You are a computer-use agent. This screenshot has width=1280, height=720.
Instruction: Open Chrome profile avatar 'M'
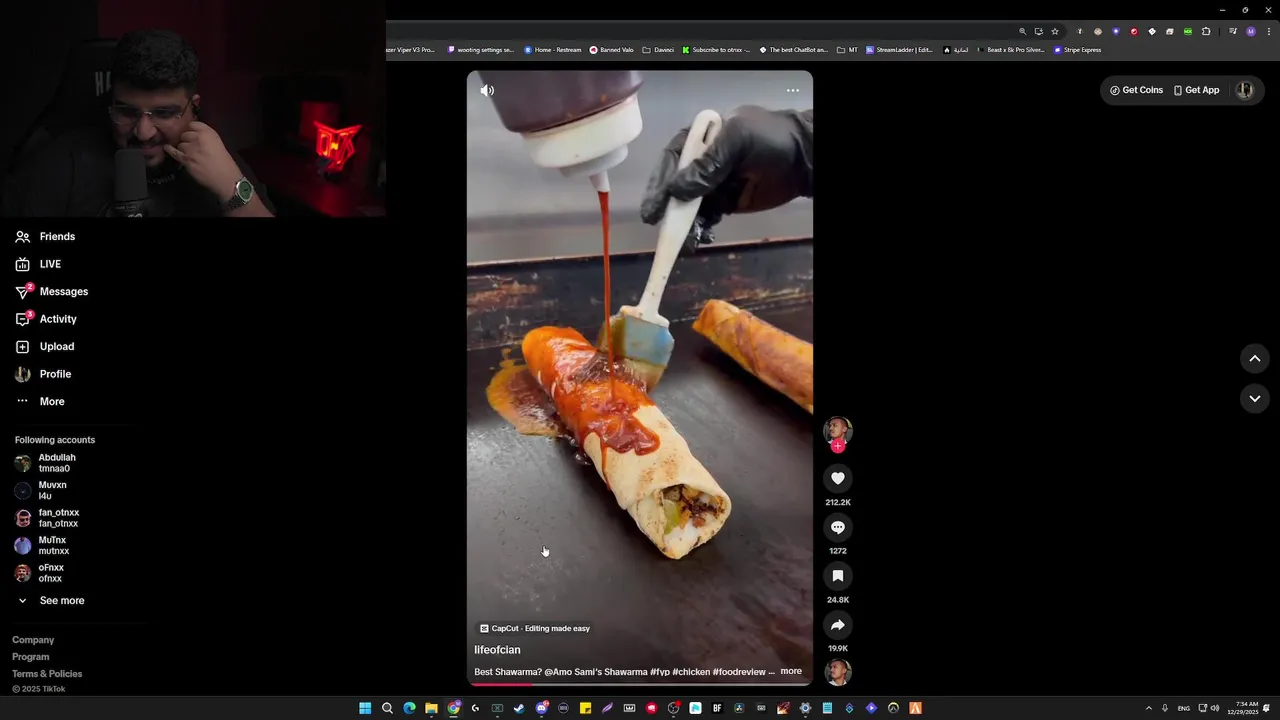coord(1250,31)
